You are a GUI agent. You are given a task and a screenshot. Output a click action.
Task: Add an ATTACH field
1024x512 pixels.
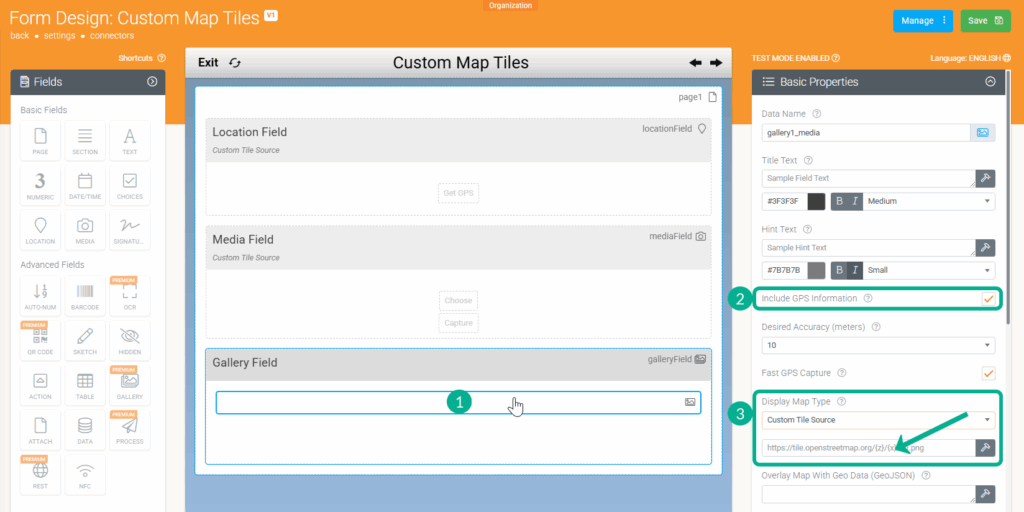40,430
